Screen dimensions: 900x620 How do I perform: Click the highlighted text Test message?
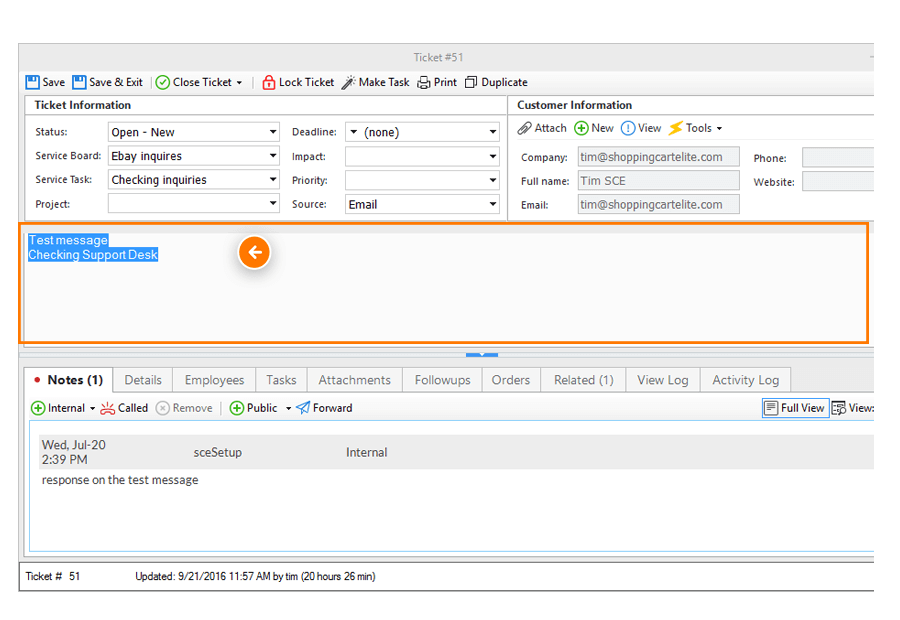68,240
